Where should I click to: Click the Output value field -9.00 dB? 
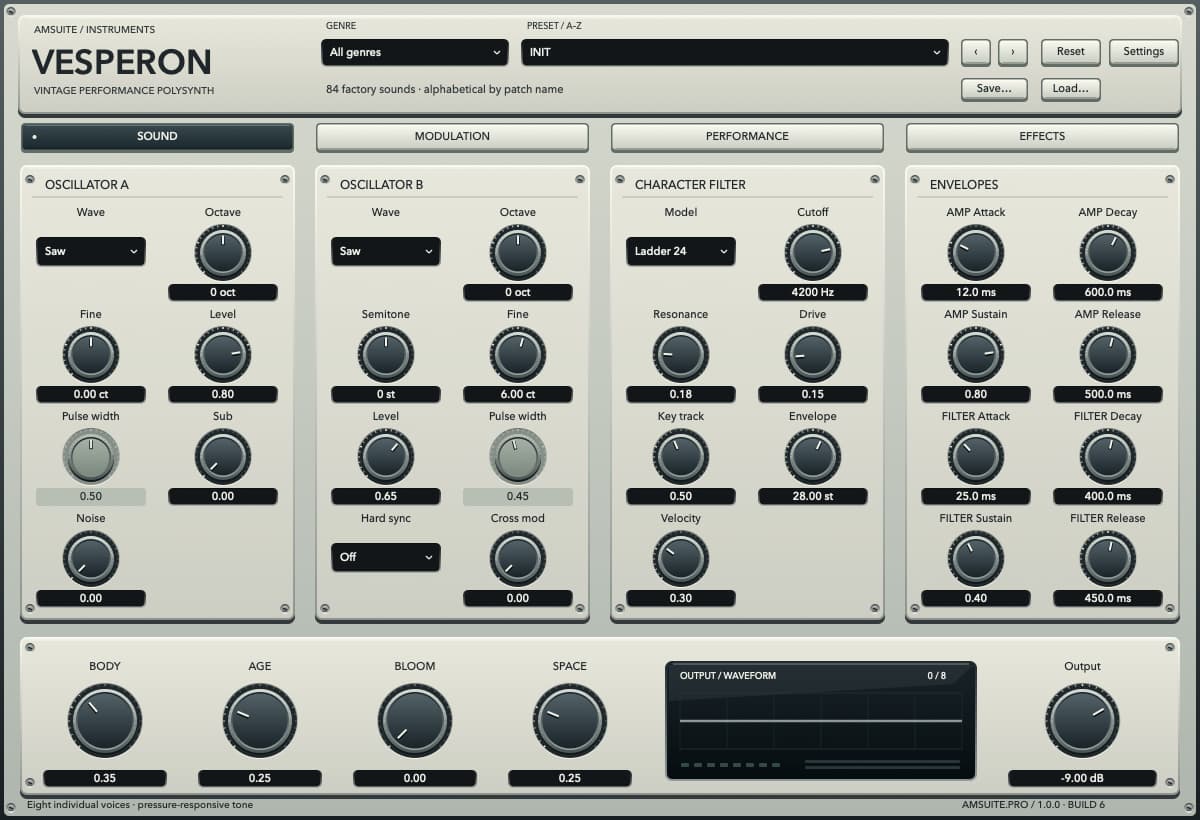[x=1082, y=779]
